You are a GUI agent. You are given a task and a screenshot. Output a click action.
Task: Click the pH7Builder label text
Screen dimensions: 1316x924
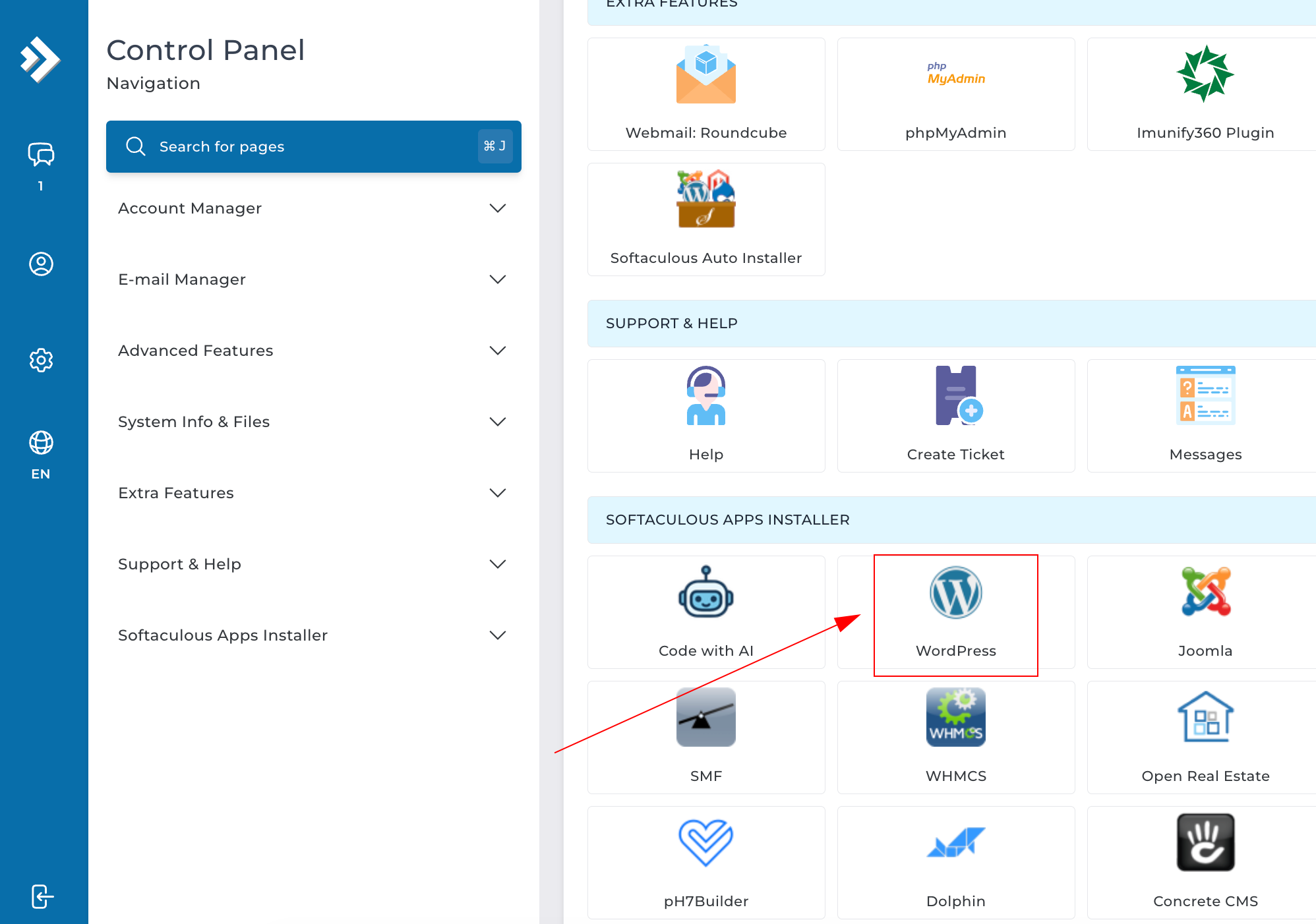(706, 902)
